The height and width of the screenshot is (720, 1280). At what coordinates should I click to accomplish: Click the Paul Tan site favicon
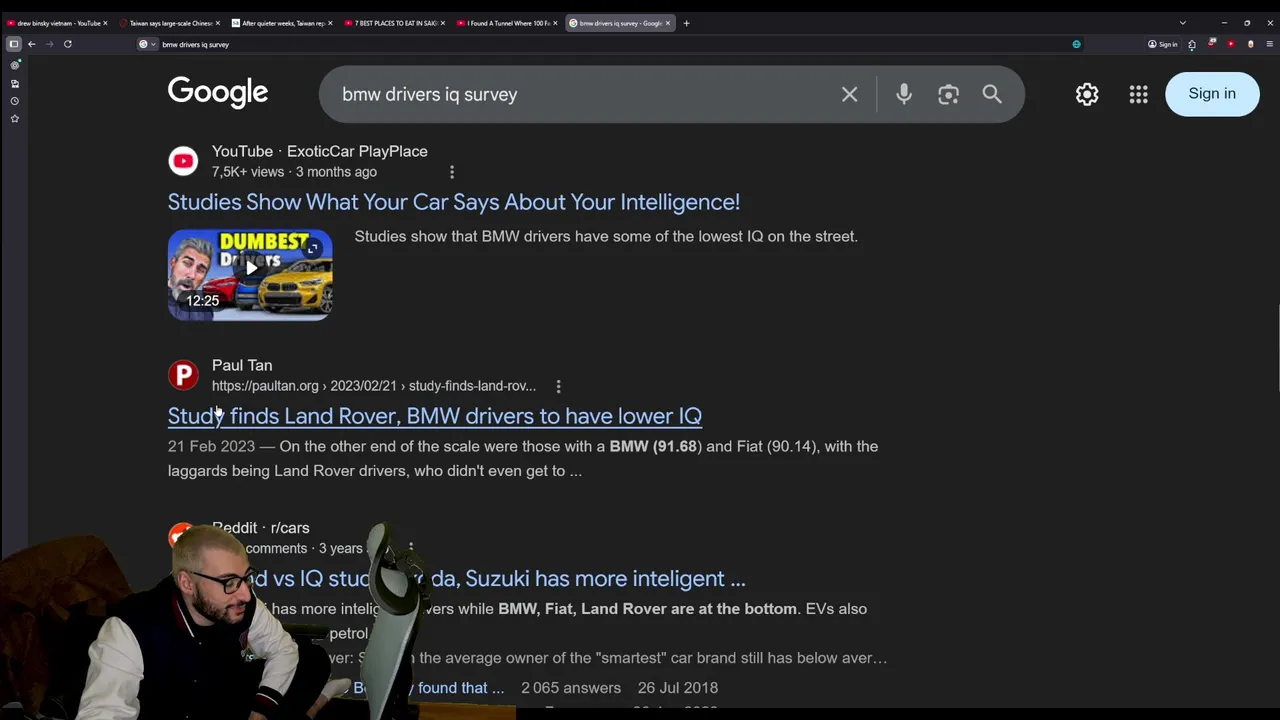(183, 375)
